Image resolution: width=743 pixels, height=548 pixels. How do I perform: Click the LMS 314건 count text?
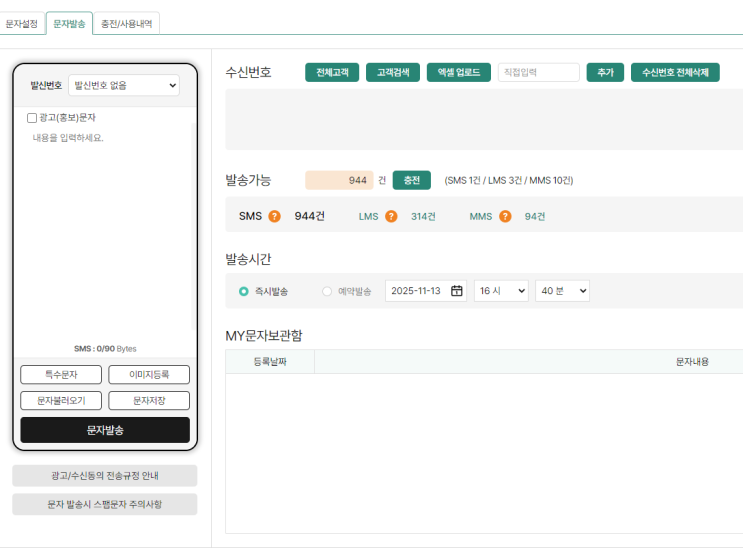click(x=423, y=217)
